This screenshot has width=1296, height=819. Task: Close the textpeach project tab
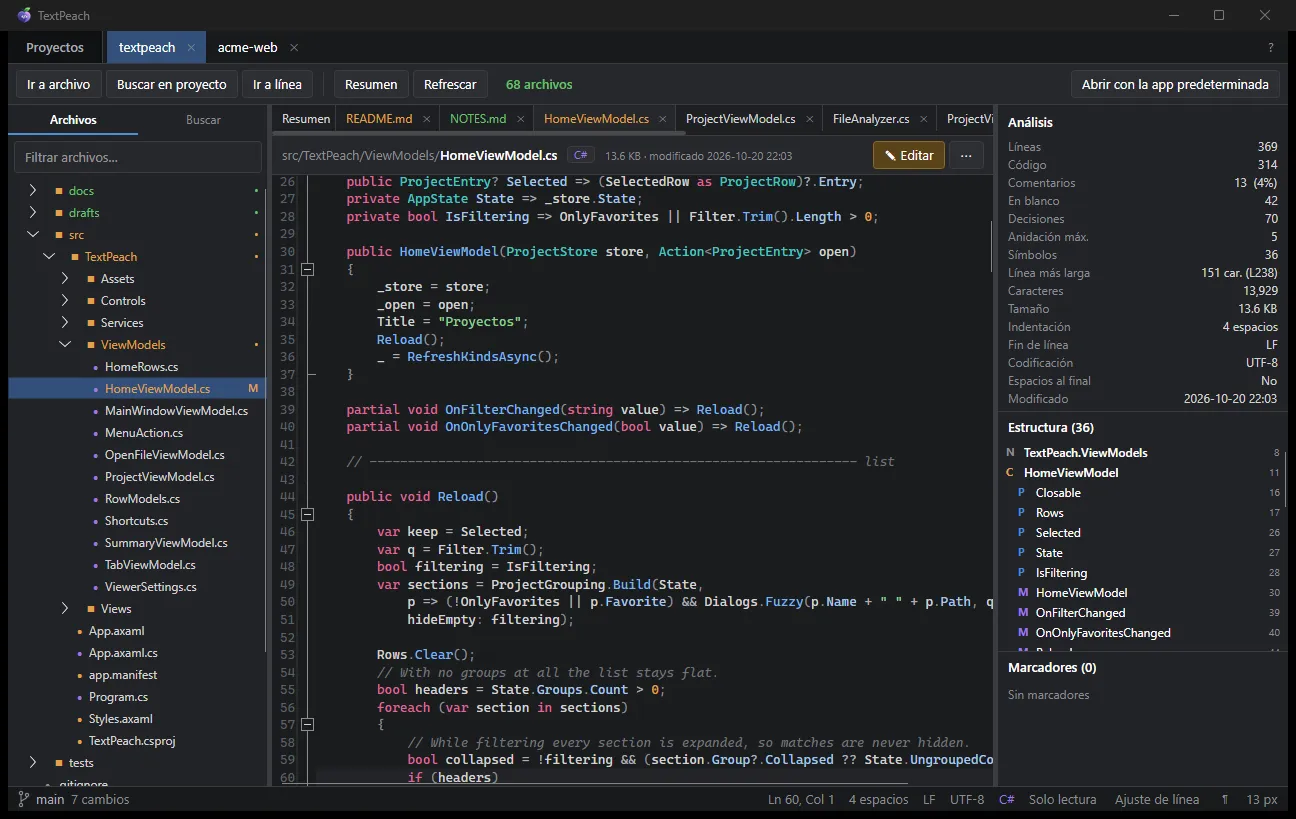pyautogui.click(x=191, y=47)
